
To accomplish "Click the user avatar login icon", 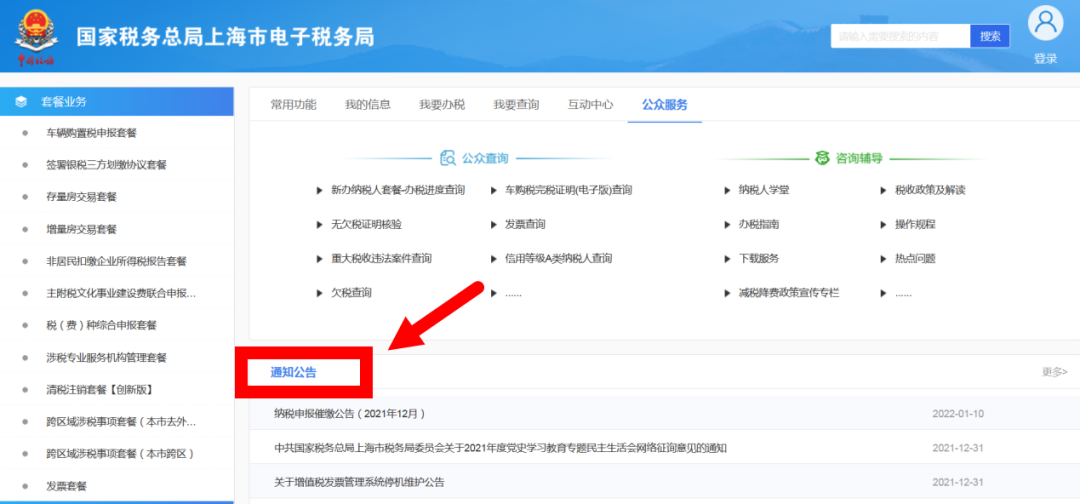I will click(1045, 23).
